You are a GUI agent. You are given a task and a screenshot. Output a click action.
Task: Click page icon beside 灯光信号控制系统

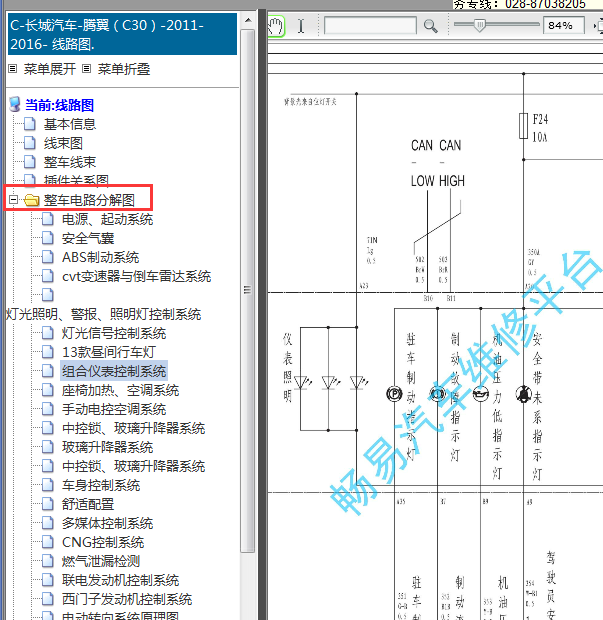pos(48,333)
